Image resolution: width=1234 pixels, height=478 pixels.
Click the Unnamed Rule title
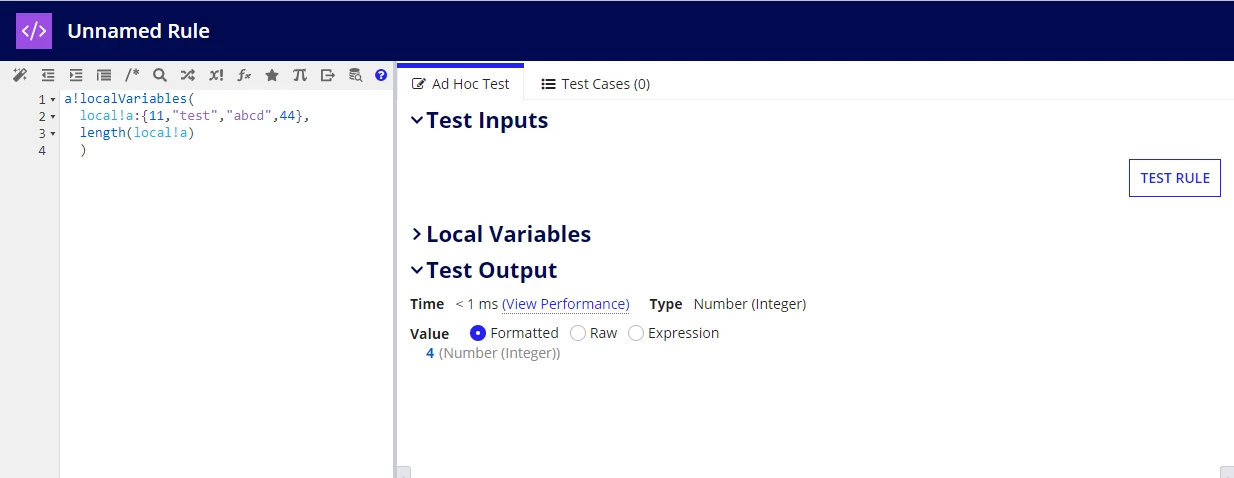point(138,31)
